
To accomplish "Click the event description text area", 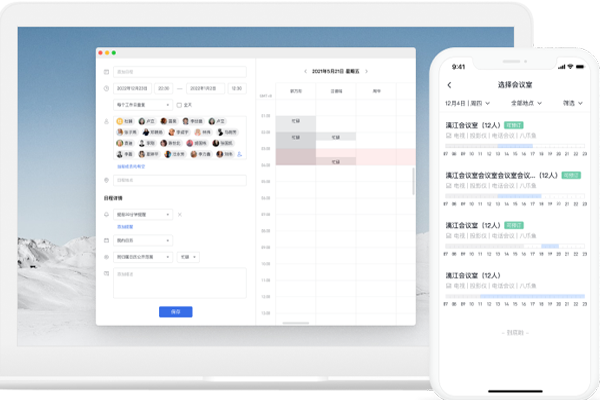I will (x=180, y=283).
